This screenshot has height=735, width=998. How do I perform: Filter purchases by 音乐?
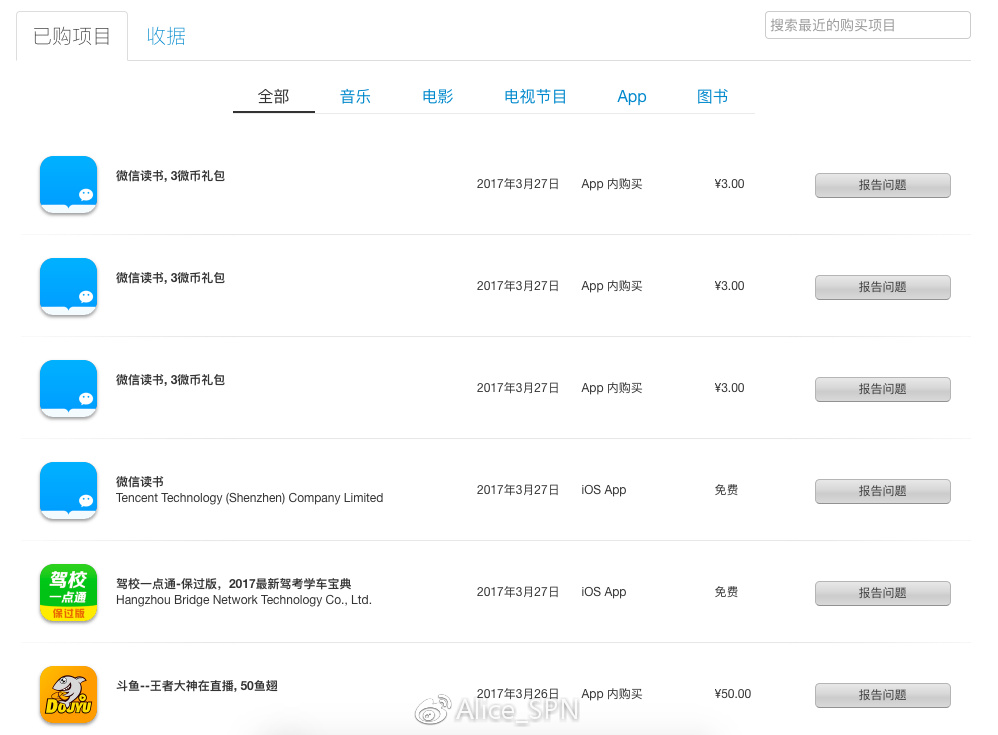tap(355, 96)
